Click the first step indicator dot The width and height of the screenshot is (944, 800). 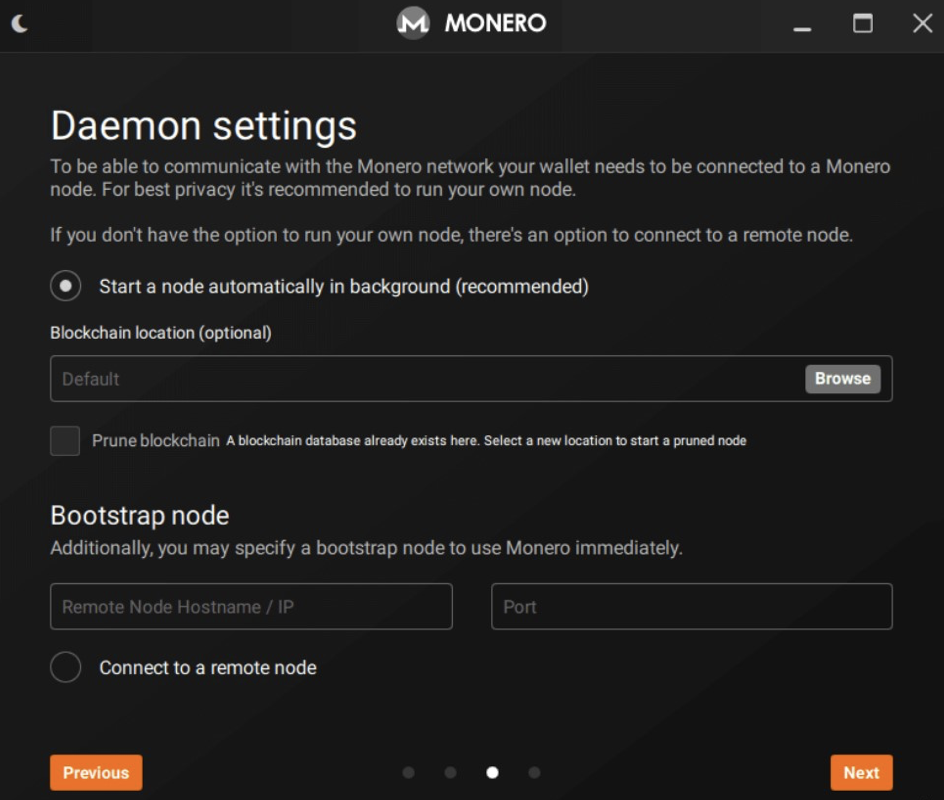[x=408, y=772]
